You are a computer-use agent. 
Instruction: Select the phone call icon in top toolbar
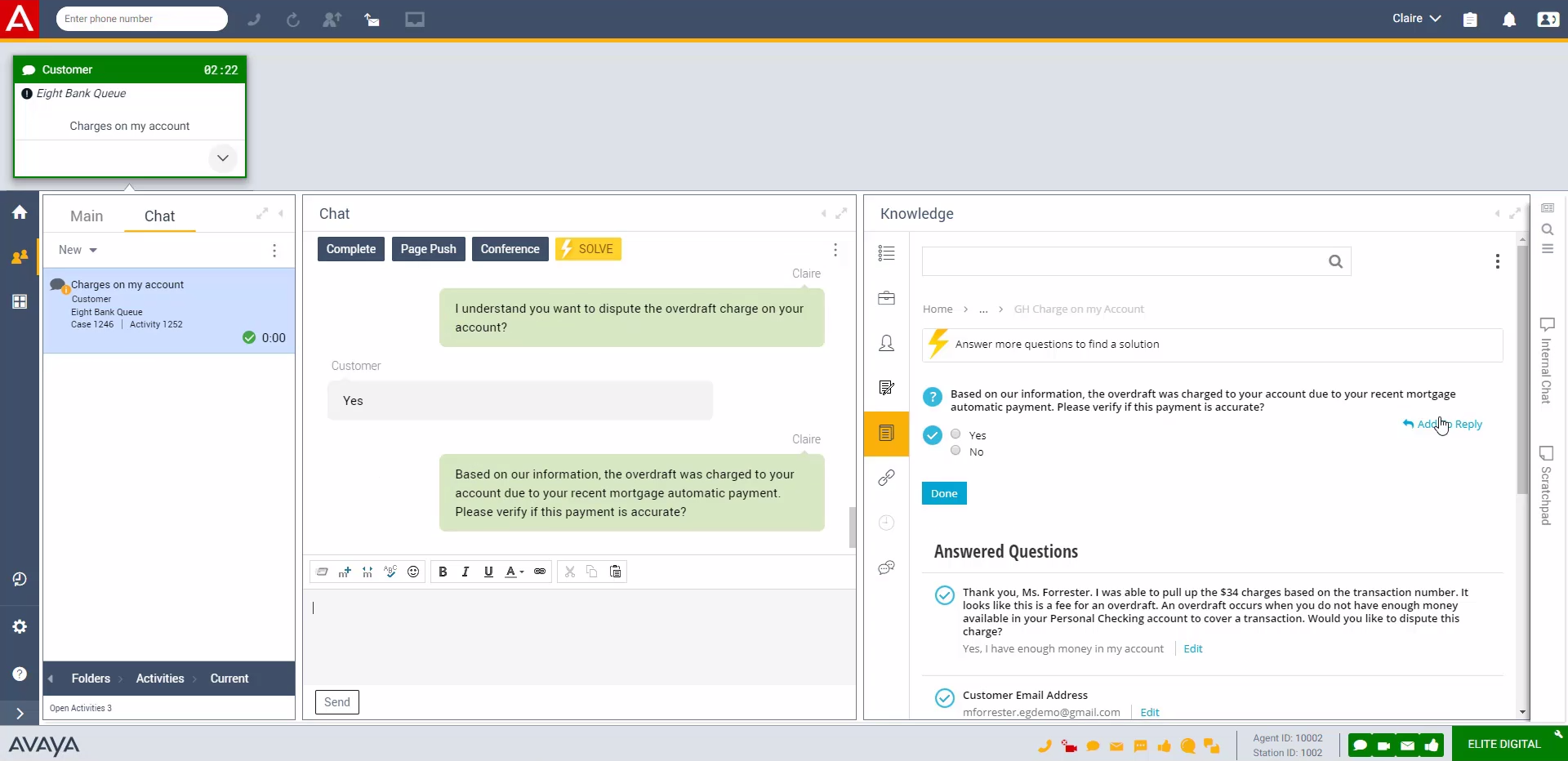point(254,19)
